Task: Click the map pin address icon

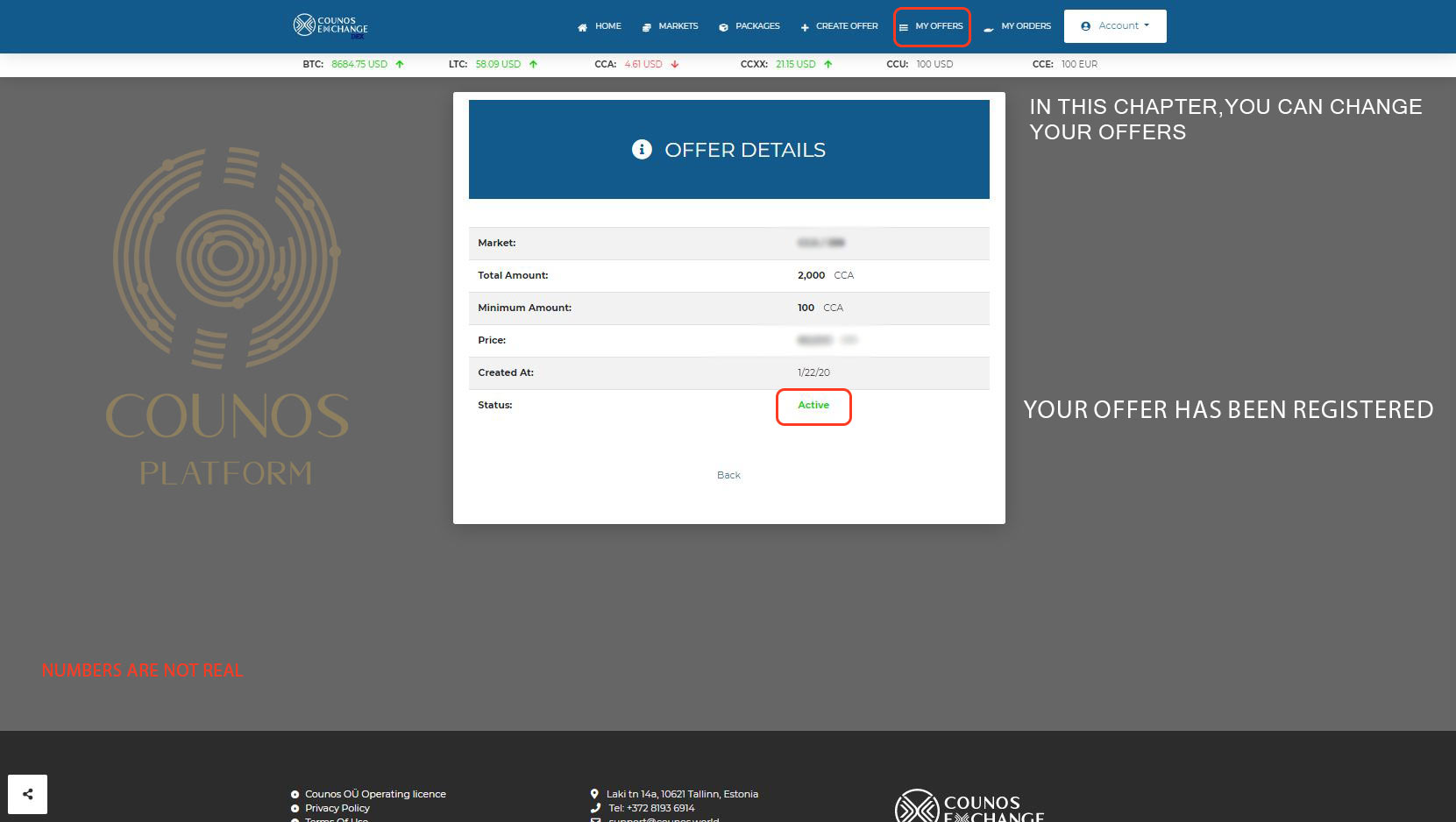Action: point(594,794)
